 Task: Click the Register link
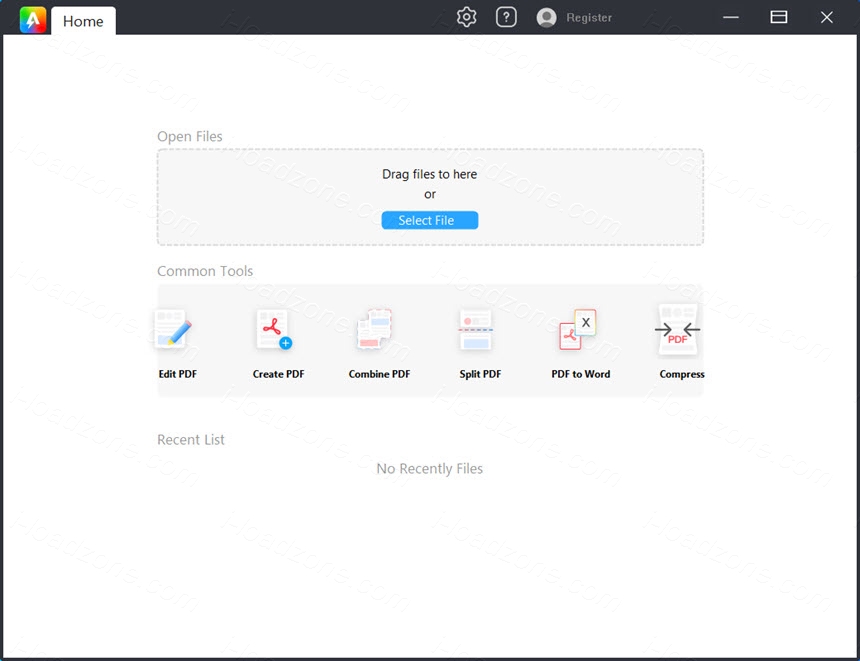coord(589,18)
